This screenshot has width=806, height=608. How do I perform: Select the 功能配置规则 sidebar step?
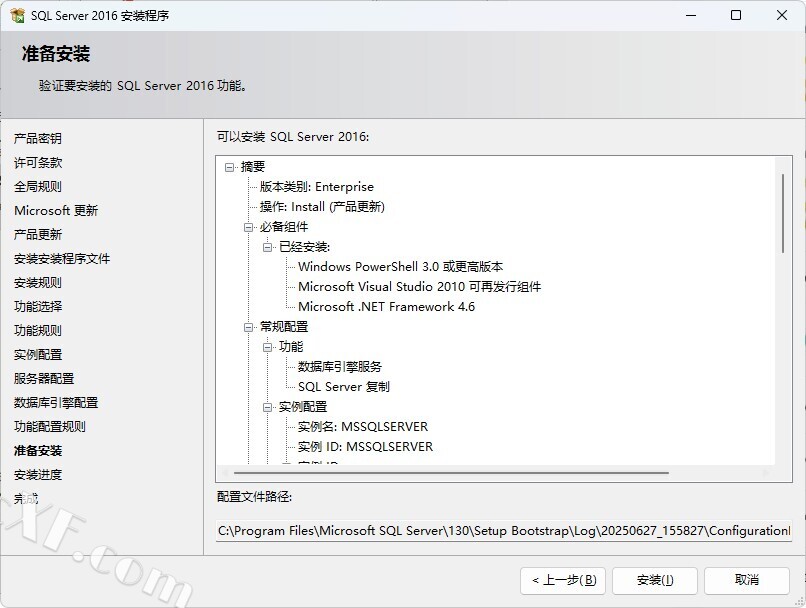49,427
